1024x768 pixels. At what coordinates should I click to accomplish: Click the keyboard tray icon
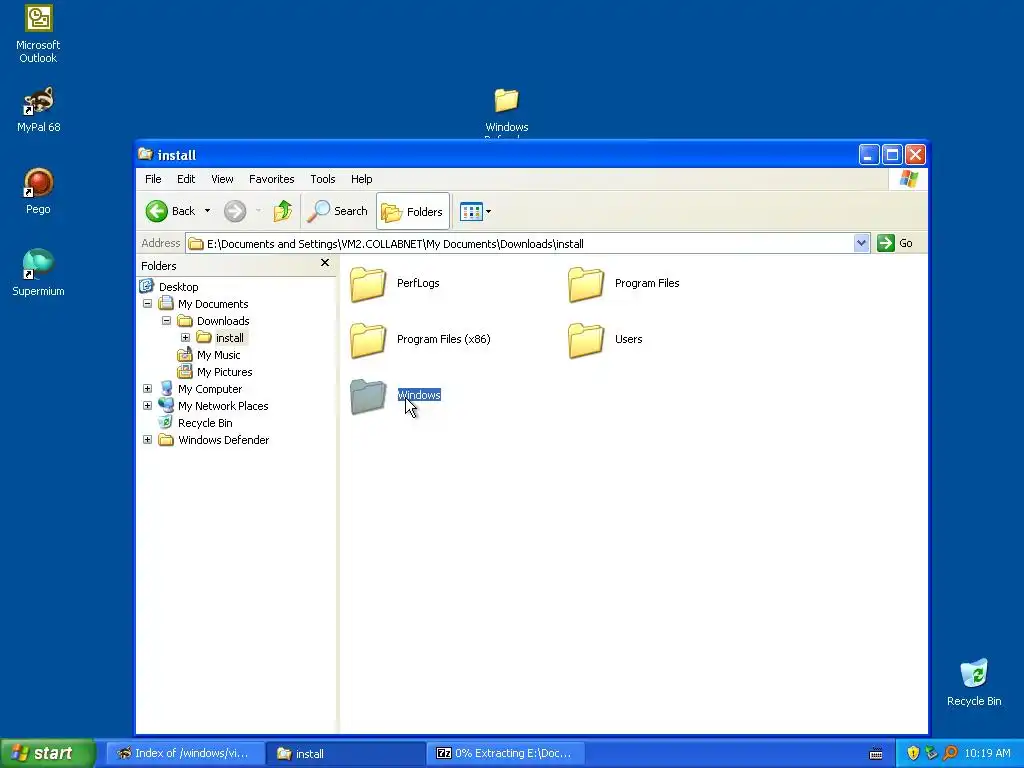pyautogui.click(x=876, y=754)
